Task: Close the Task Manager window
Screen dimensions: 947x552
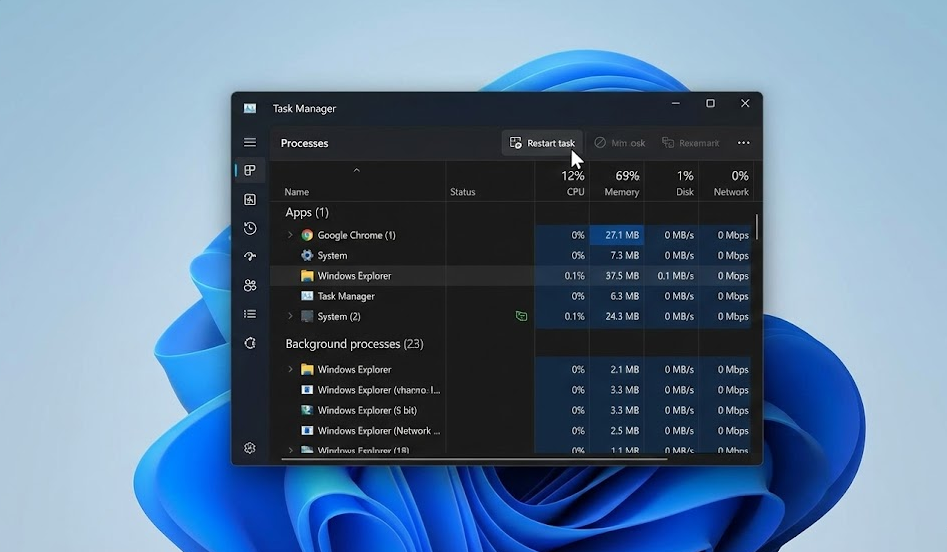Action: (745, 103)
